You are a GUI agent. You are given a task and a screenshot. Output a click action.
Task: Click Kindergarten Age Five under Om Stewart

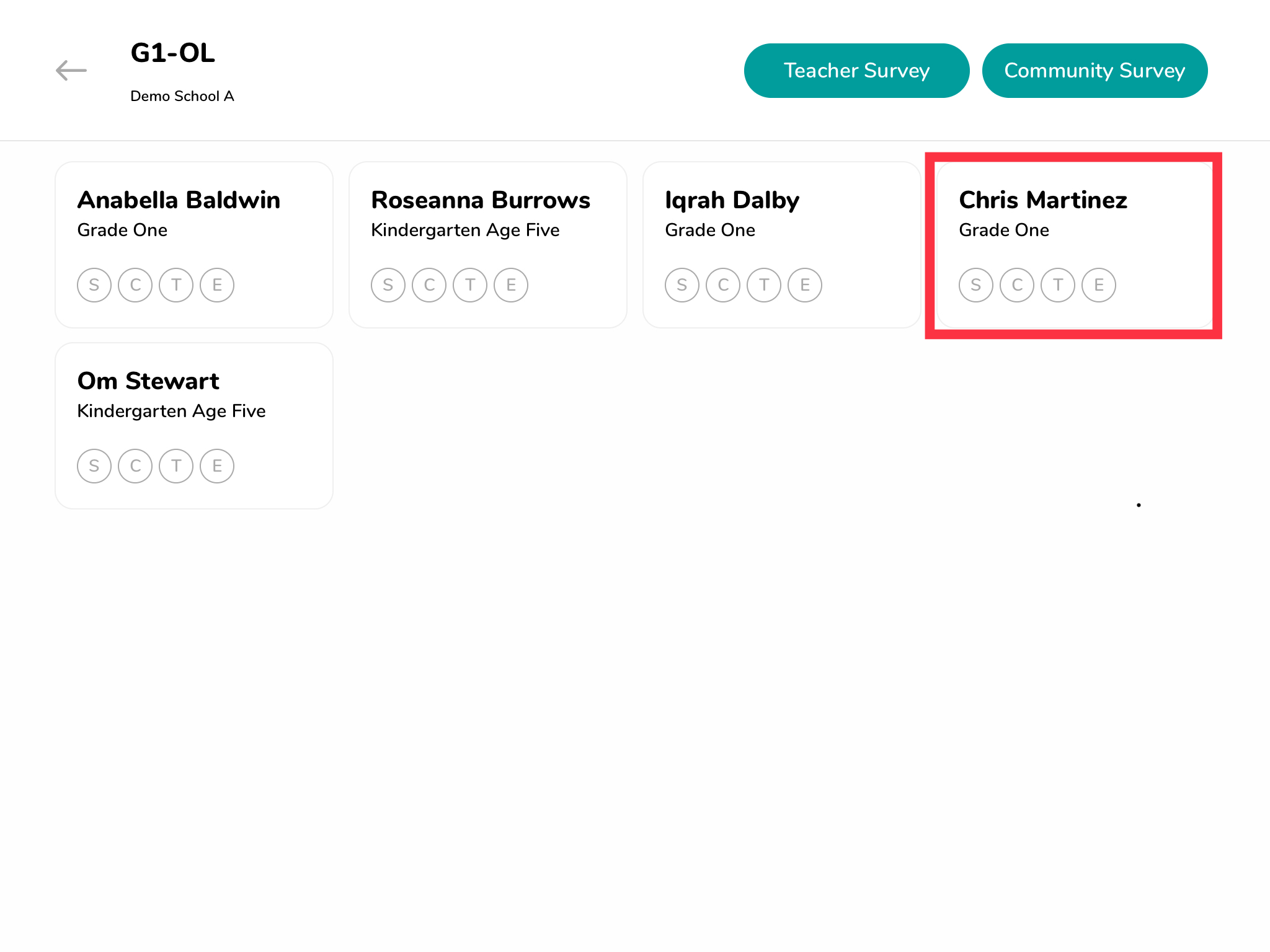pyautogui.click(x=172, y=412)
